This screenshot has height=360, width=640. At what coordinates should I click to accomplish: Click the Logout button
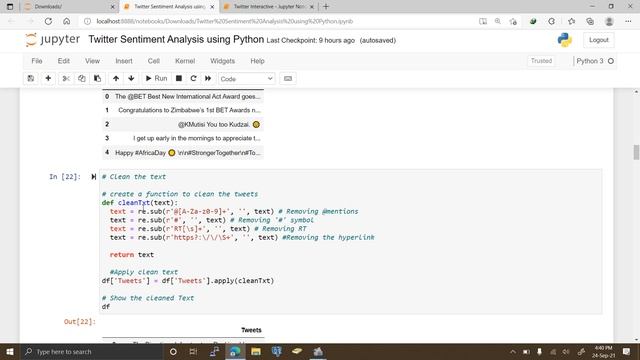point(599,40)
